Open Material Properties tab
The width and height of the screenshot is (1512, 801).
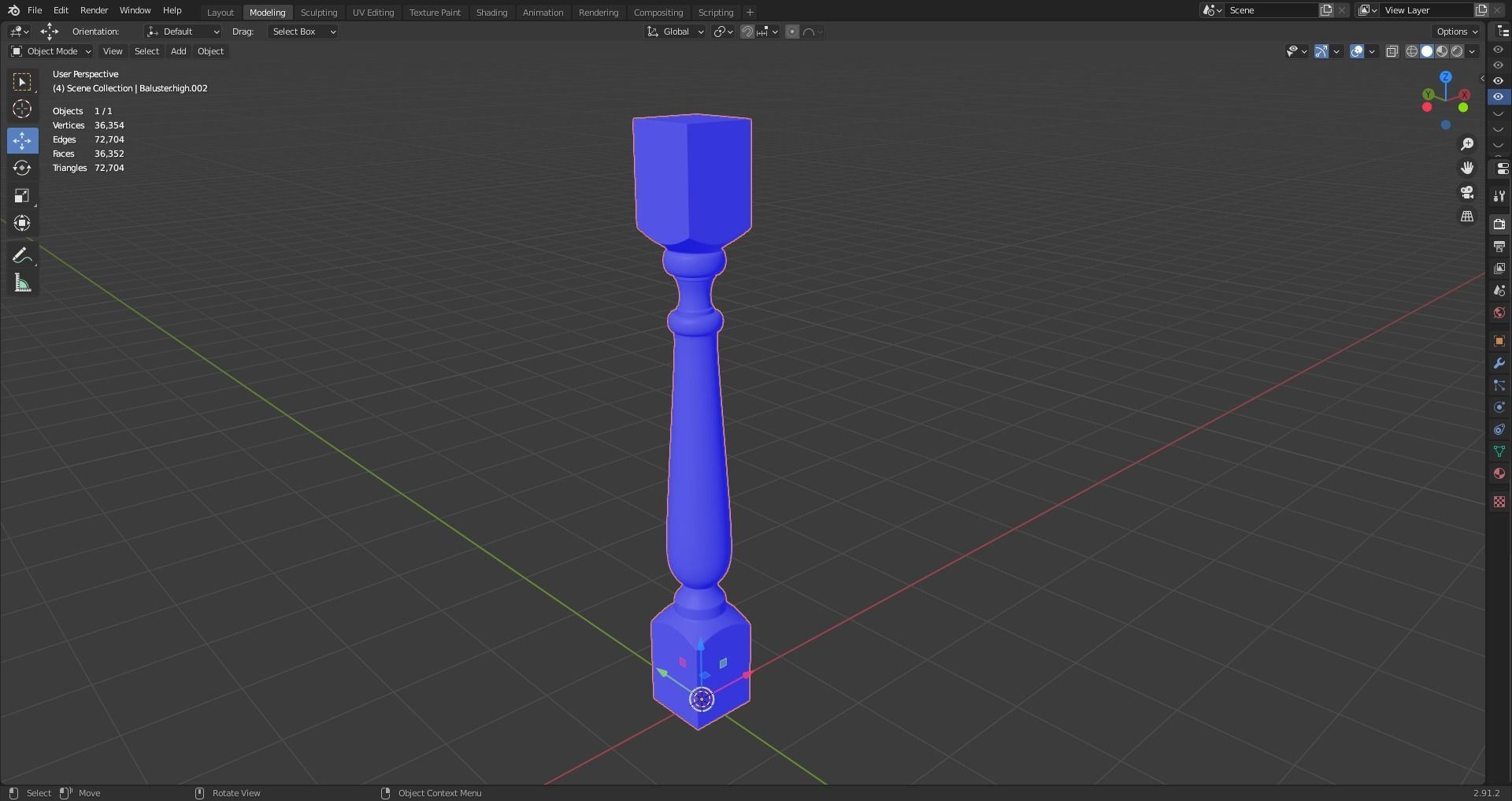coord(1499,473)
